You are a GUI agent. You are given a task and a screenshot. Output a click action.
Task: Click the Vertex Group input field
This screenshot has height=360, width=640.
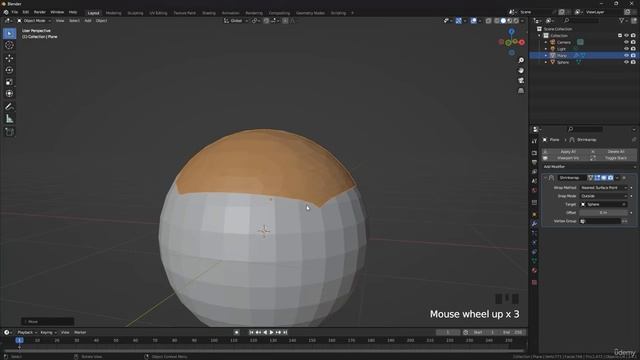600,221
